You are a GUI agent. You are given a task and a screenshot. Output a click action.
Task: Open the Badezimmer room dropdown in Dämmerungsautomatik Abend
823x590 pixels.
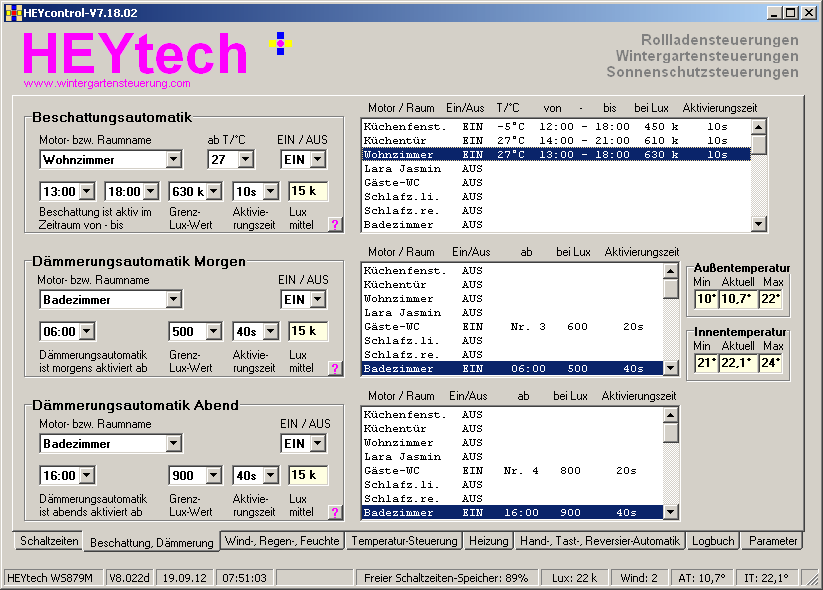click(x=174, y=444)
